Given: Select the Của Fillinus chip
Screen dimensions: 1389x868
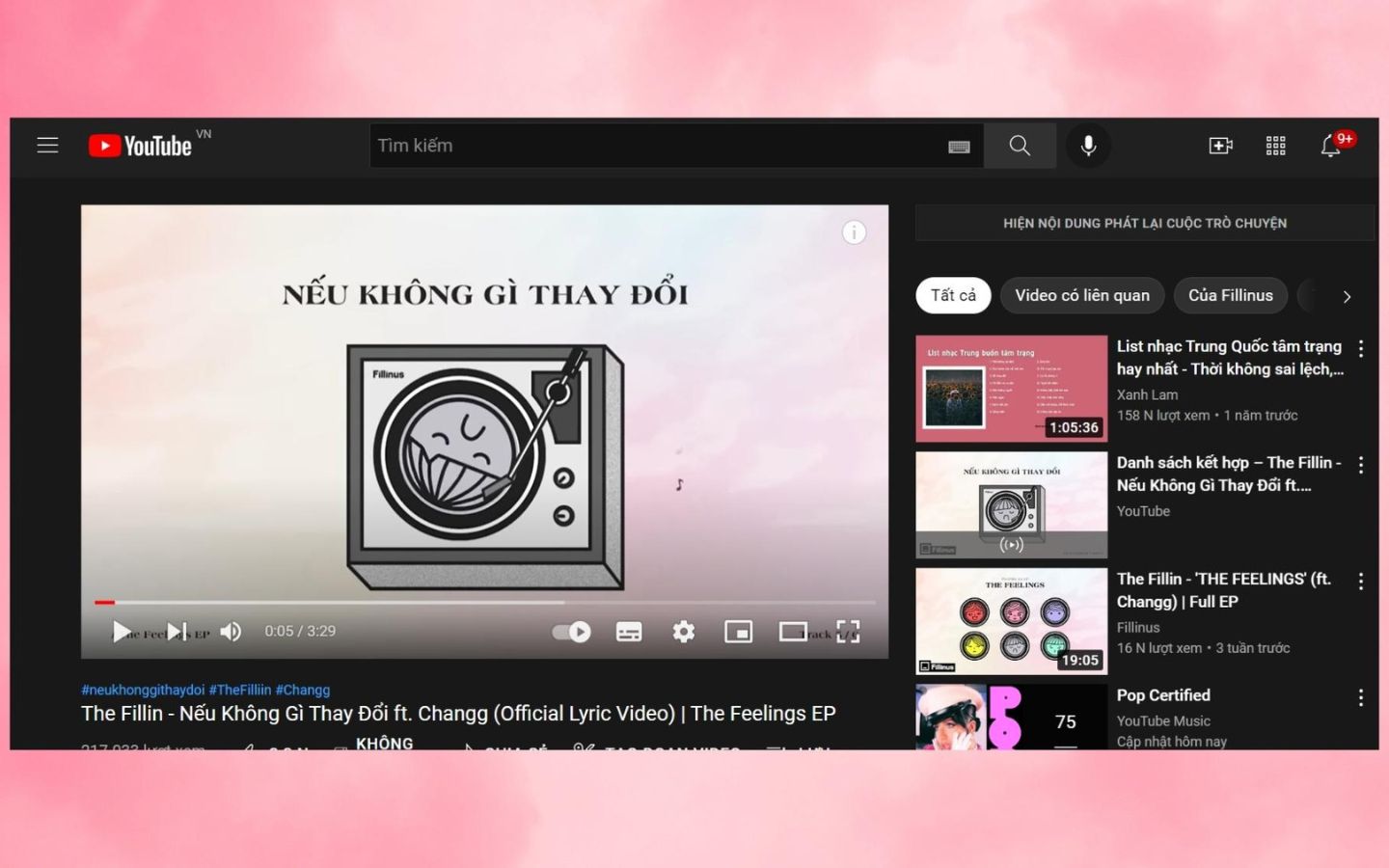Looking at the screenshot, I should (x=1230, y=295).
